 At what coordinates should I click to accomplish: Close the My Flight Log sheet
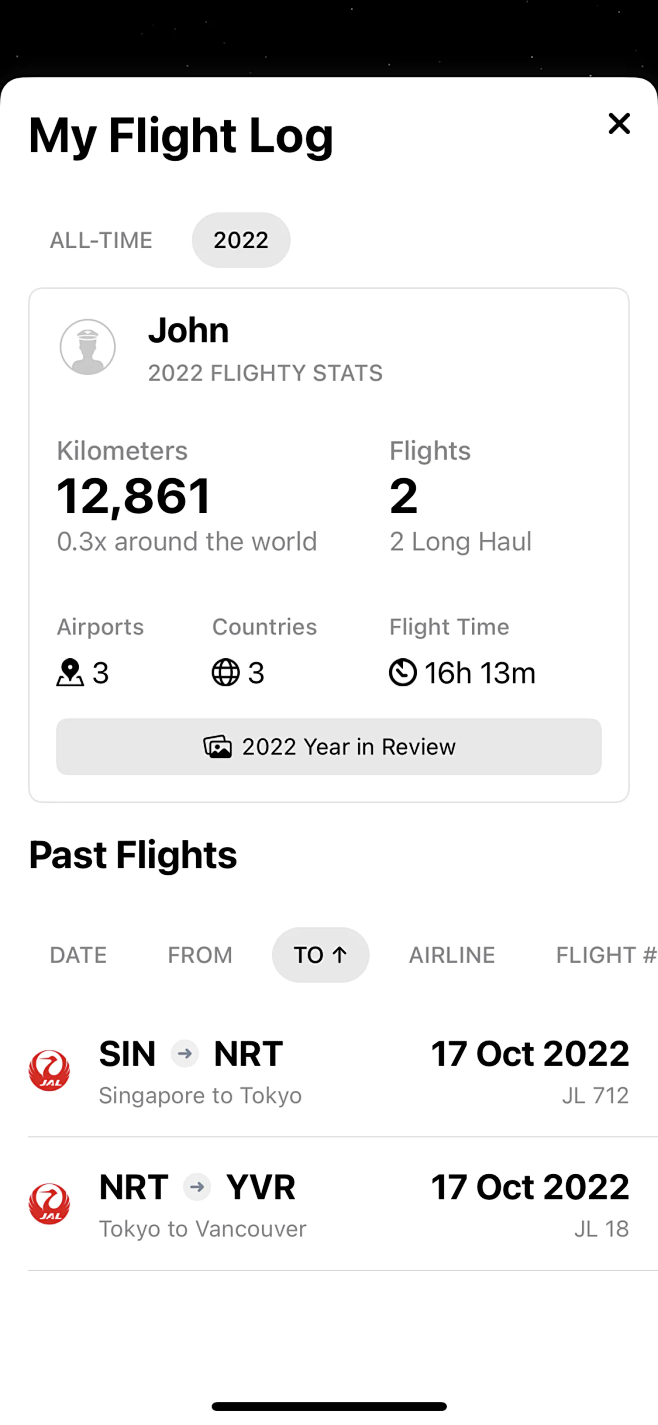(619, 123)
